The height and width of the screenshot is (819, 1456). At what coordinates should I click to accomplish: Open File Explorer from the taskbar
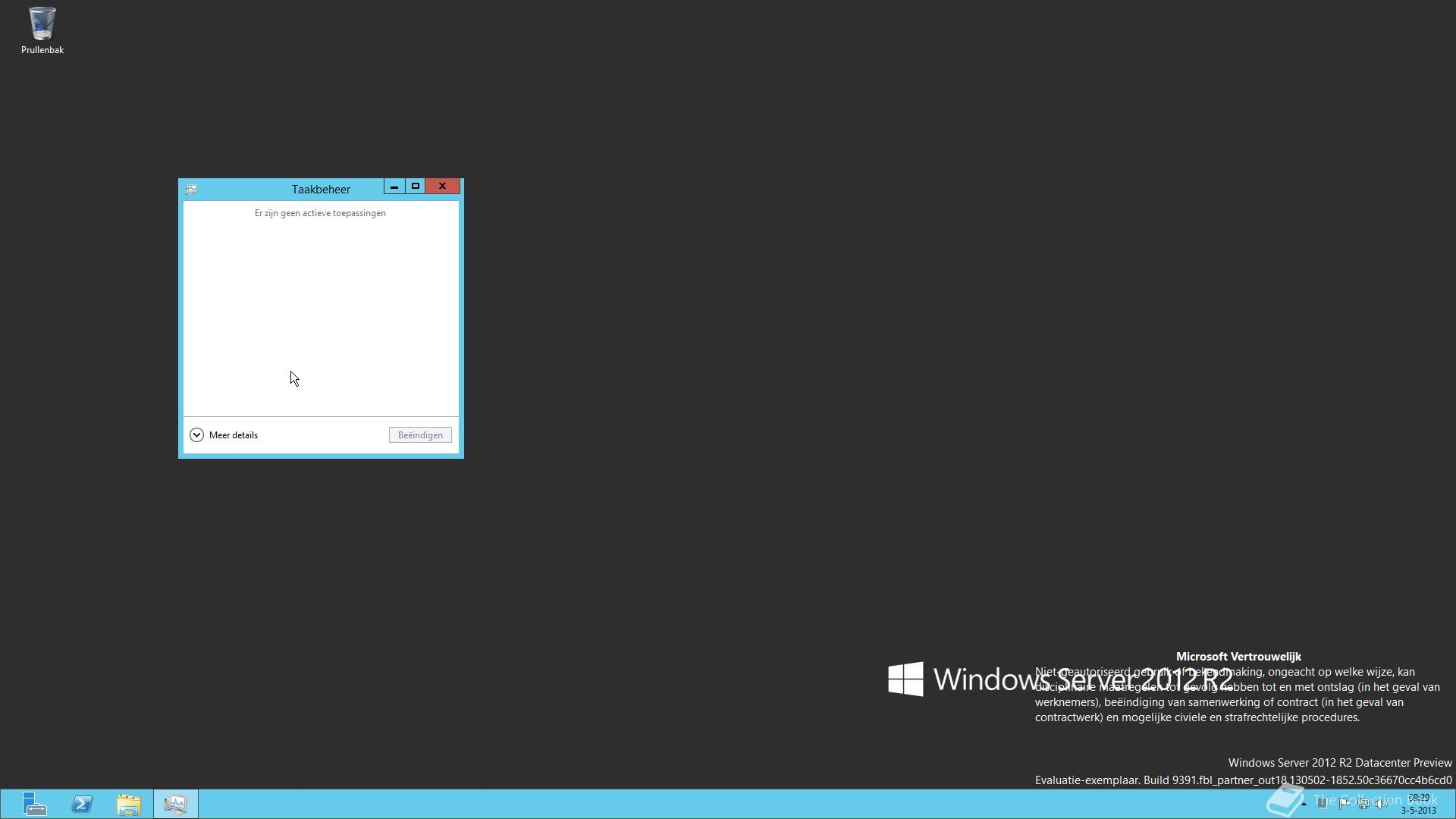click(x=129, y=804)
